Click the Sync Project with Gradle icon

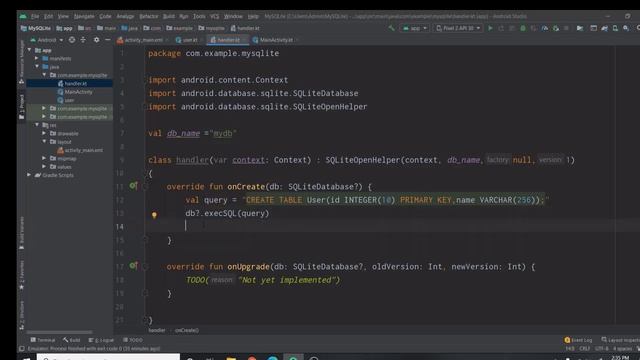604,28
